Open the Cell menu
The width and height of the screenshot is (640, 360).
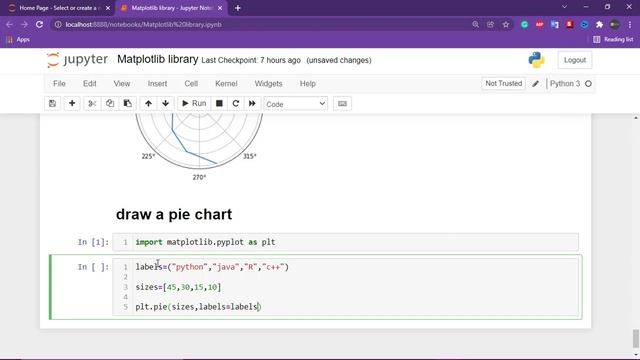coord(191,84)
